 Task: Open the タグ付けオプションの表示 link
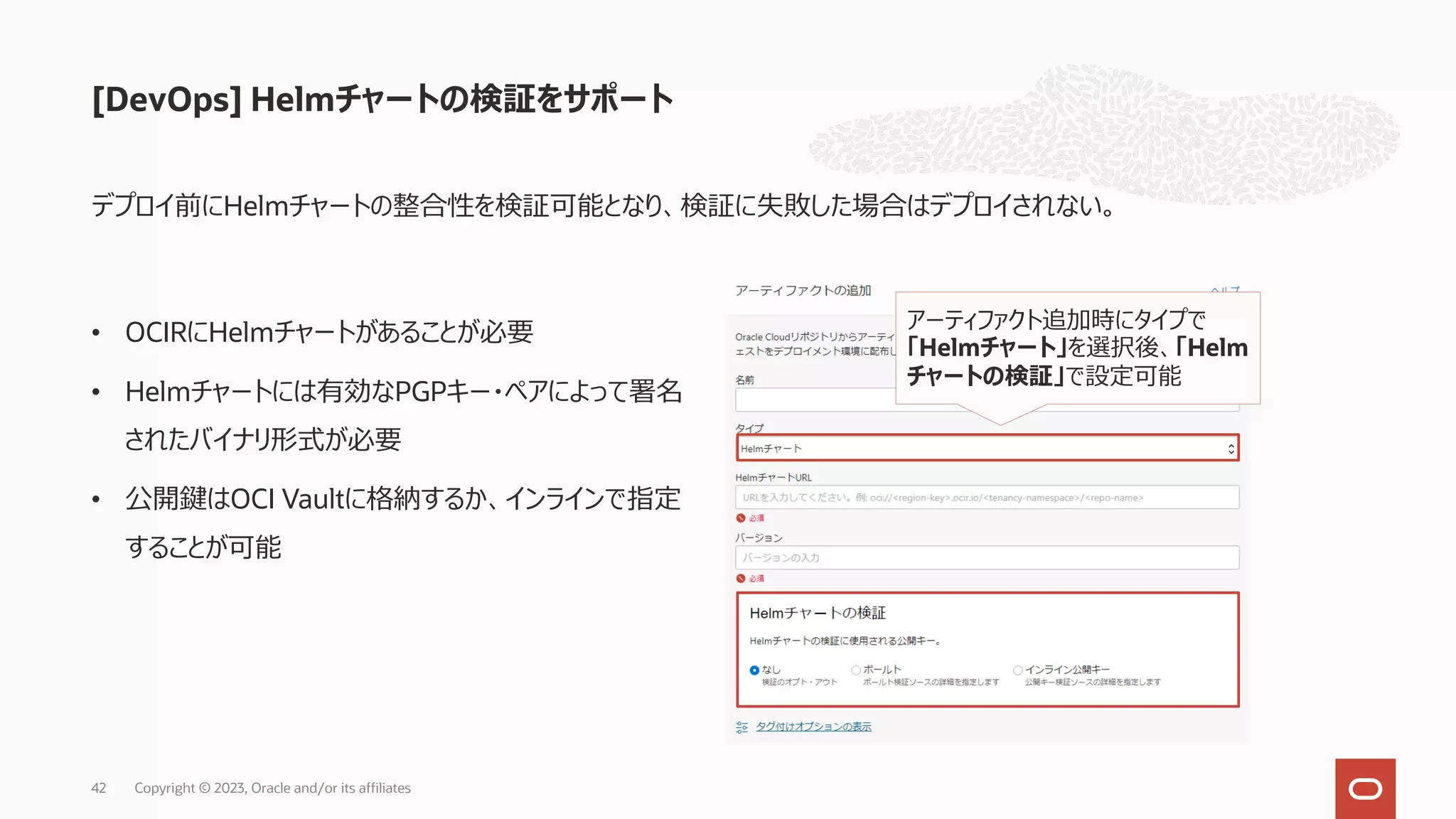click(x=813, y=727)
